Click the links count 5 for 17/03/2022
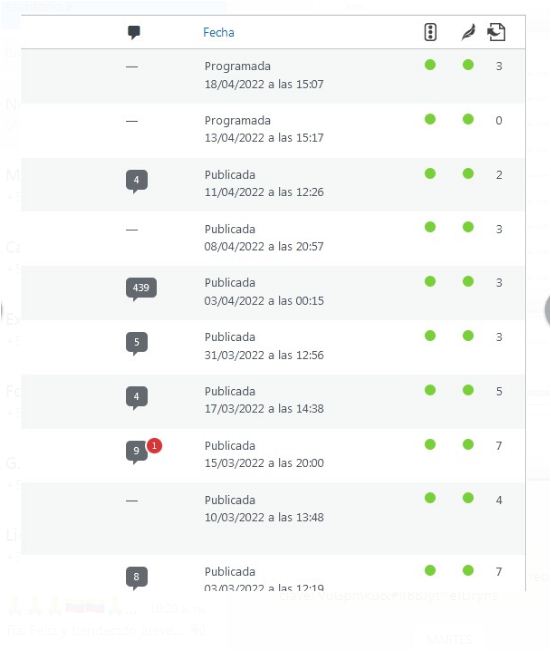This screenshot has width=551, height=651. click(x=499, y=392)
